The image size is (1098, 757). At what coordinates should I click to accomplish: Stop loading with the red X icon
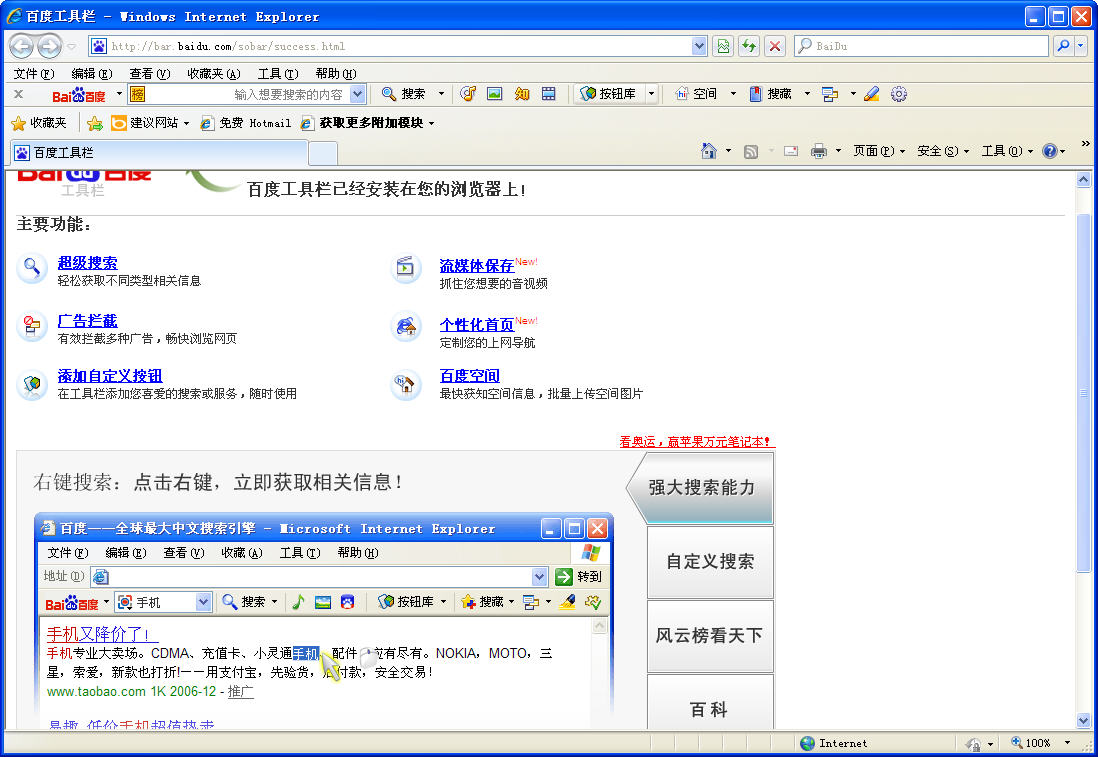click(774, 46)
